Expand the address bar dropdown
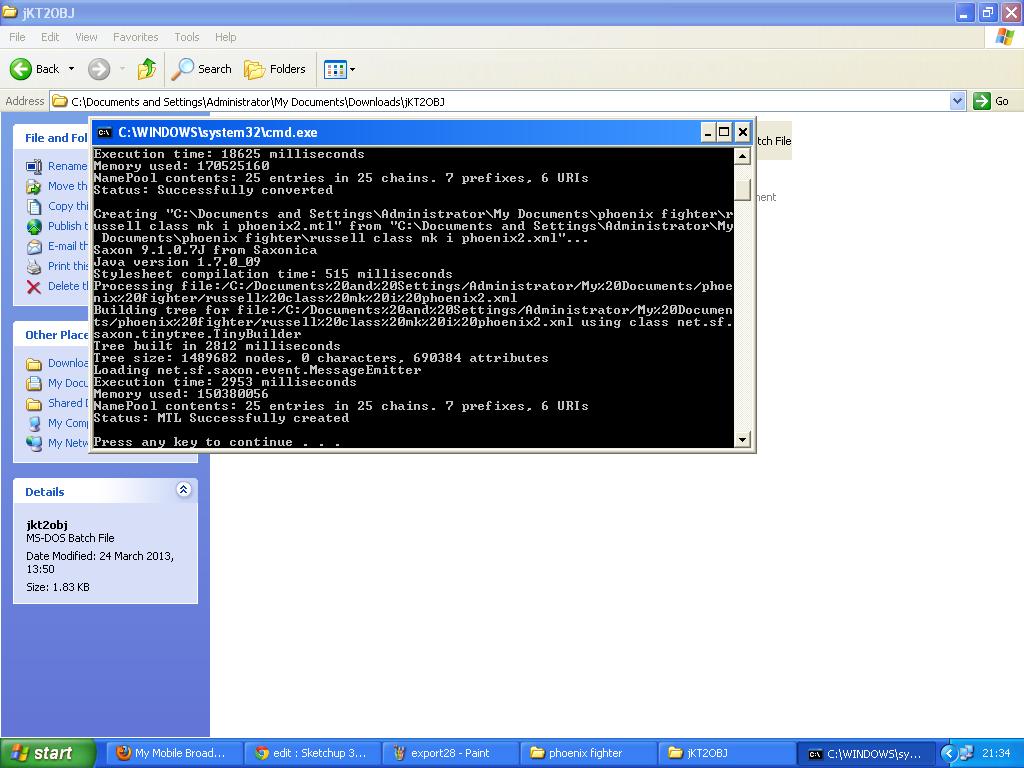Image resolution: width=1024 pixels, height=768 pixels. pyautogui.click(x=957, y=101)
